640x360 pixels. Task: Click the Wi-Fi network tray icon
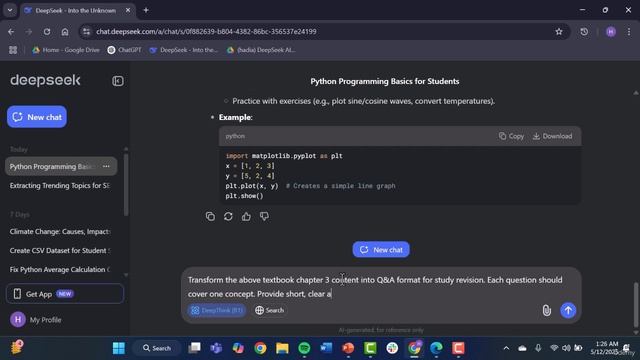pos(554,348)
